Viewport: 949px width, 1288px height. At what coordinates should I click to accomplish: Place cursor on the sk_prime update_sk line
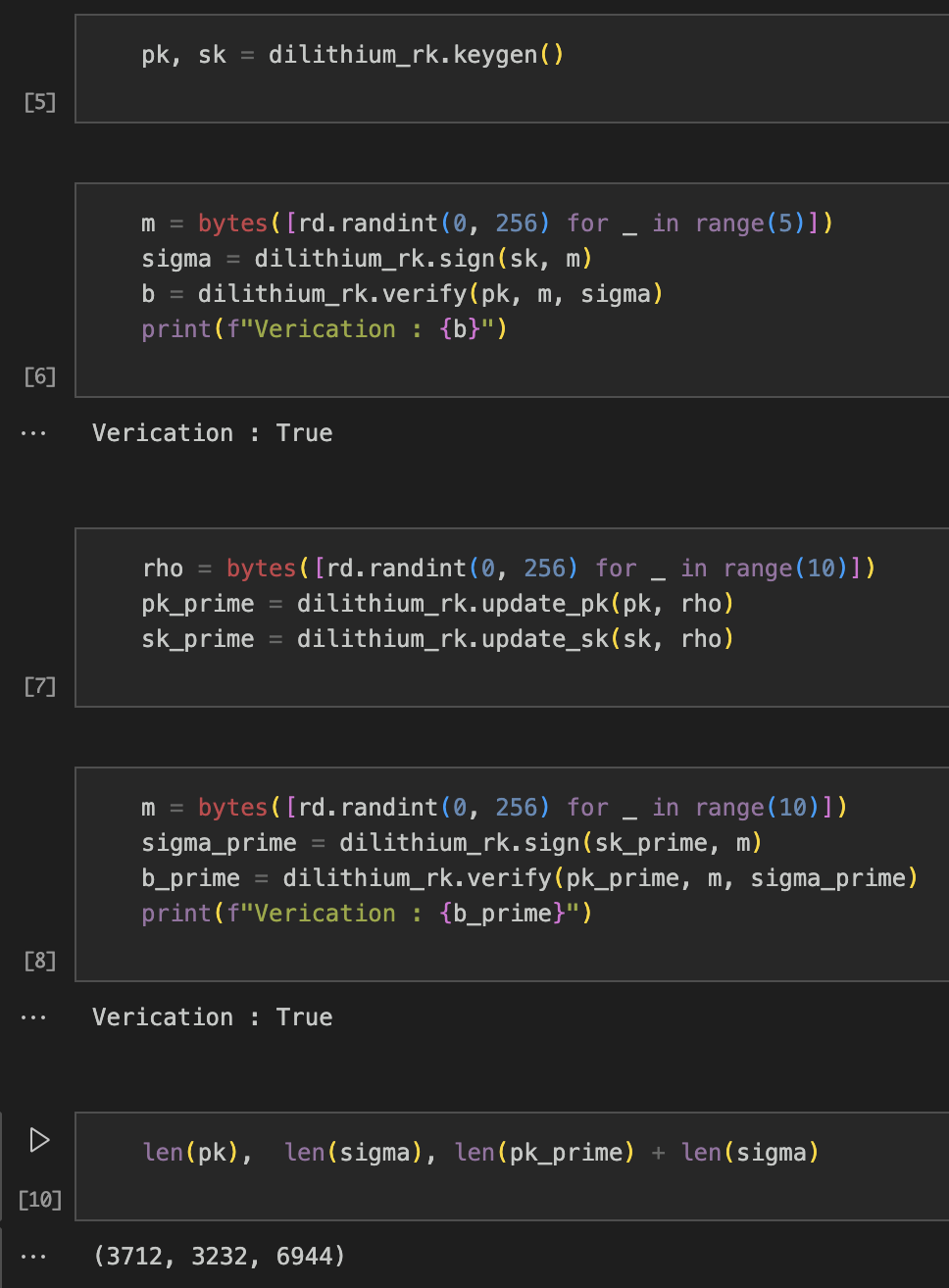point(437,639)
